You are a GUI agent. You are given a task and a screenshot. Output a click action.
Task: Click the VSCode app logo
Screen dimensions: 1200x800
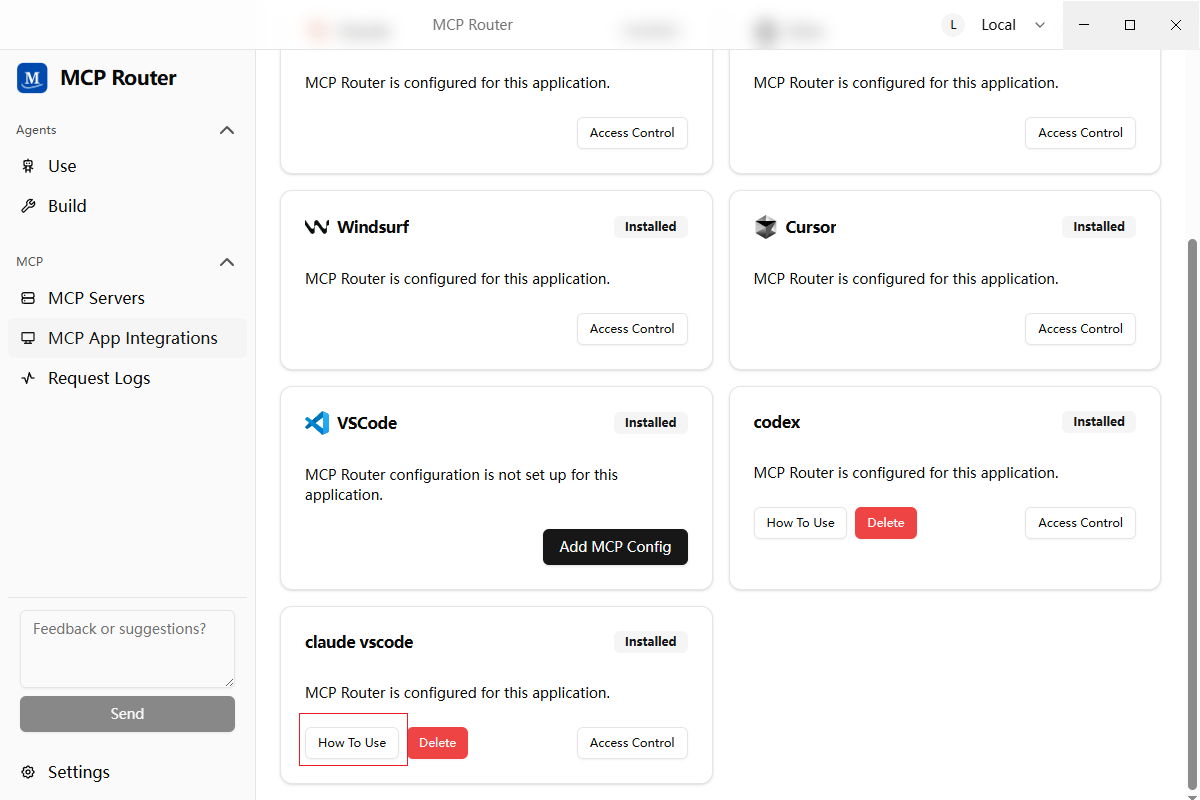click(316, 423)
